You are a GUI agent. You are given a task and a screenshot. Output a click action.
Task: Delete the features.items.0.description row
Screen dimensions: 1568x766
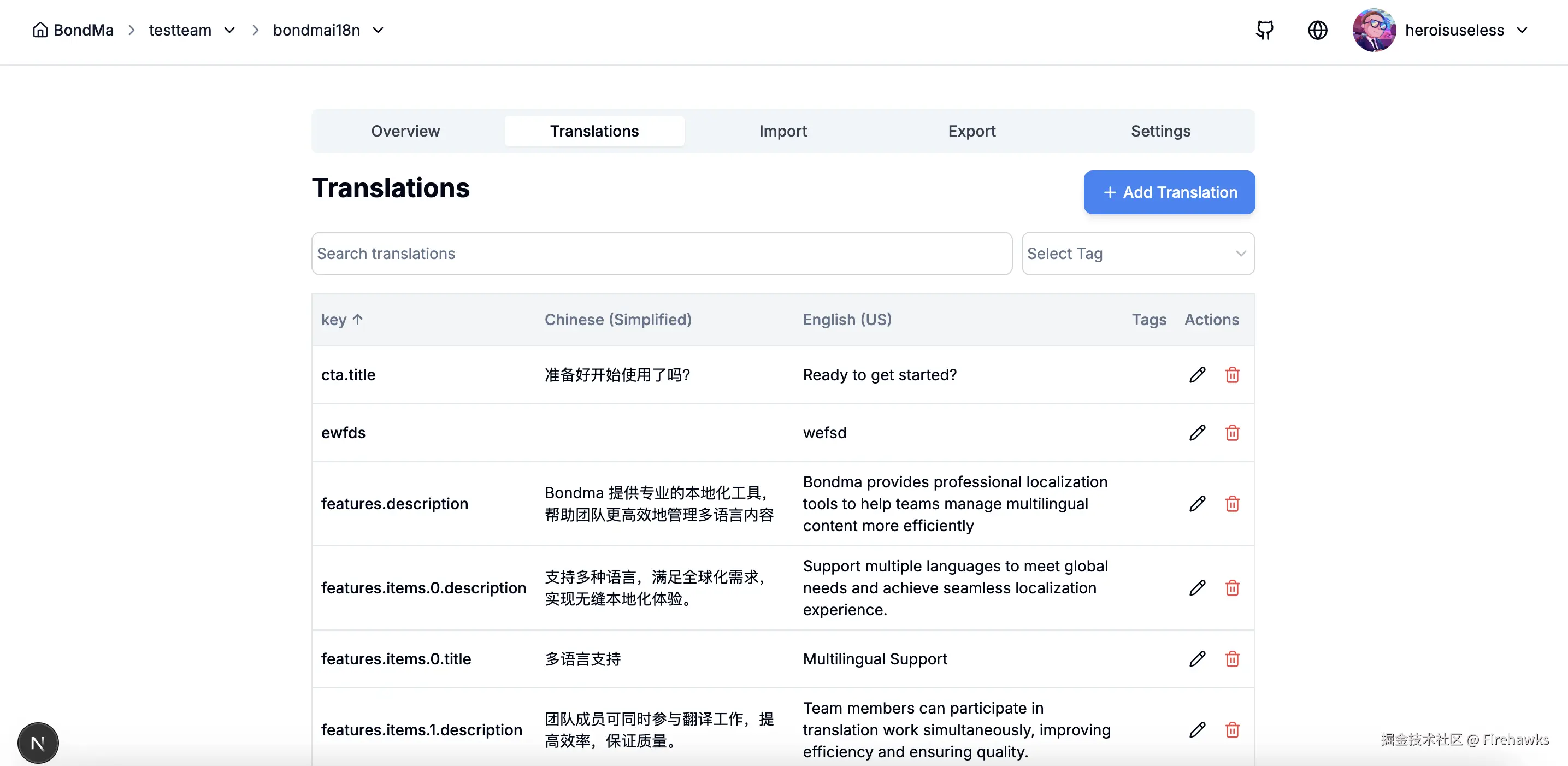(1232, 587)
